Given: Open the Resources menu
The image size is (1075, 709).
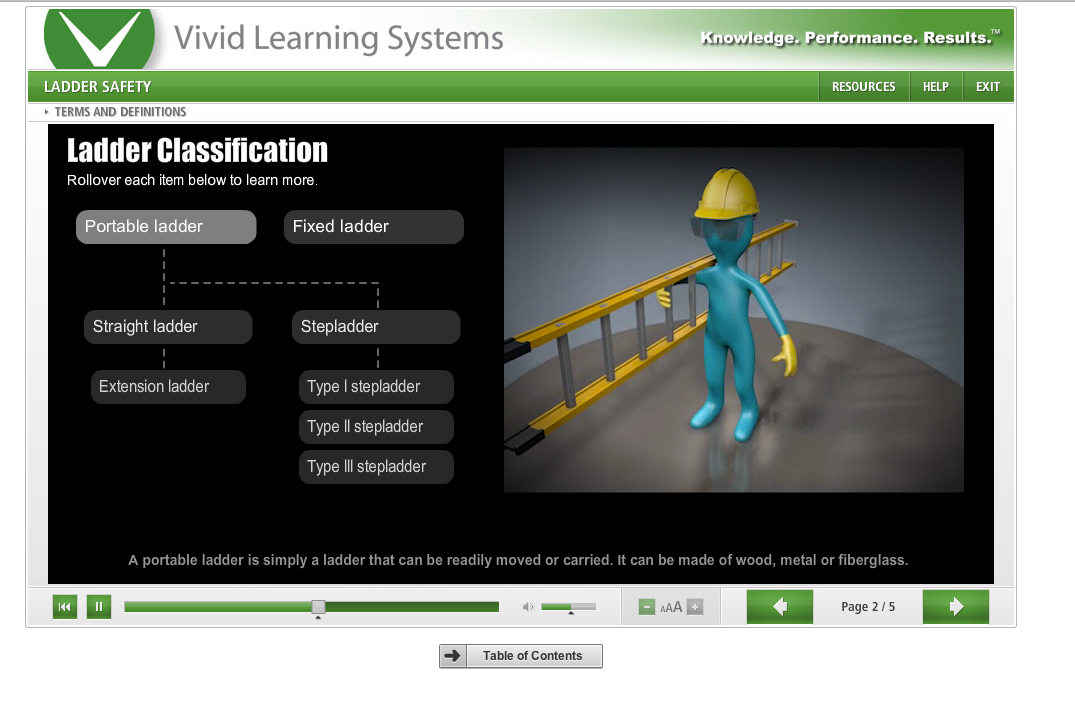Looking at the screenshot, I should click(x=863, y=87).
